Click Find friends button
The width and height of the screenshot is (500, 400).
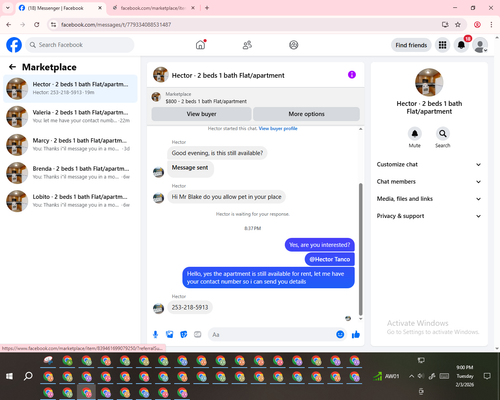(x=411, y=45)
